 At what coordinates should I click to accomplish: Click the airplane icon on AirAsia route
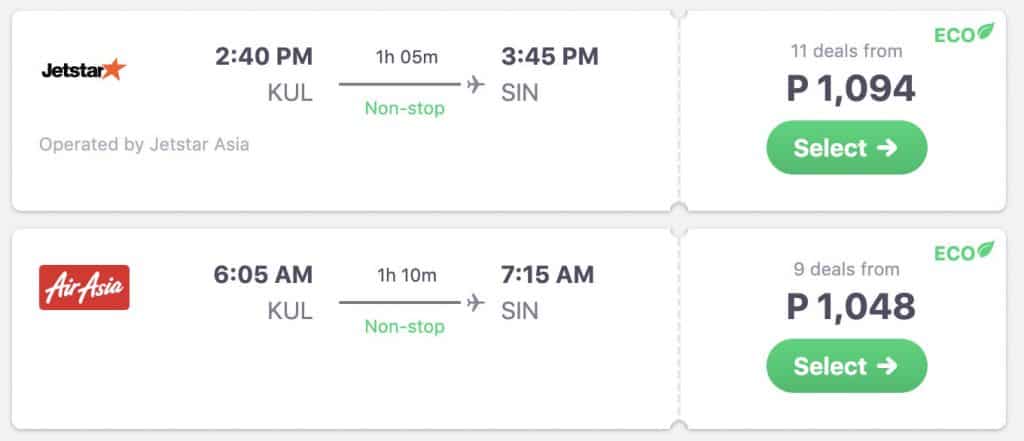coord(476,302)
